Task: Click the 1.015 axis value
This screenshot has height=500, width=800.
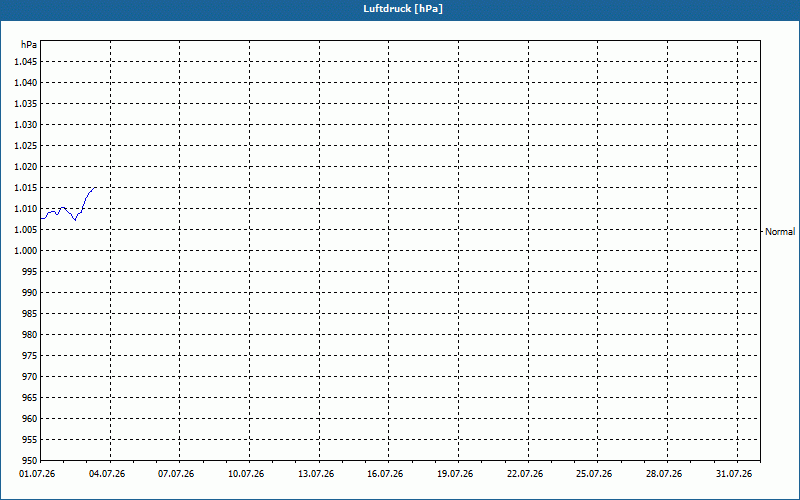Action: pos(26,188)
